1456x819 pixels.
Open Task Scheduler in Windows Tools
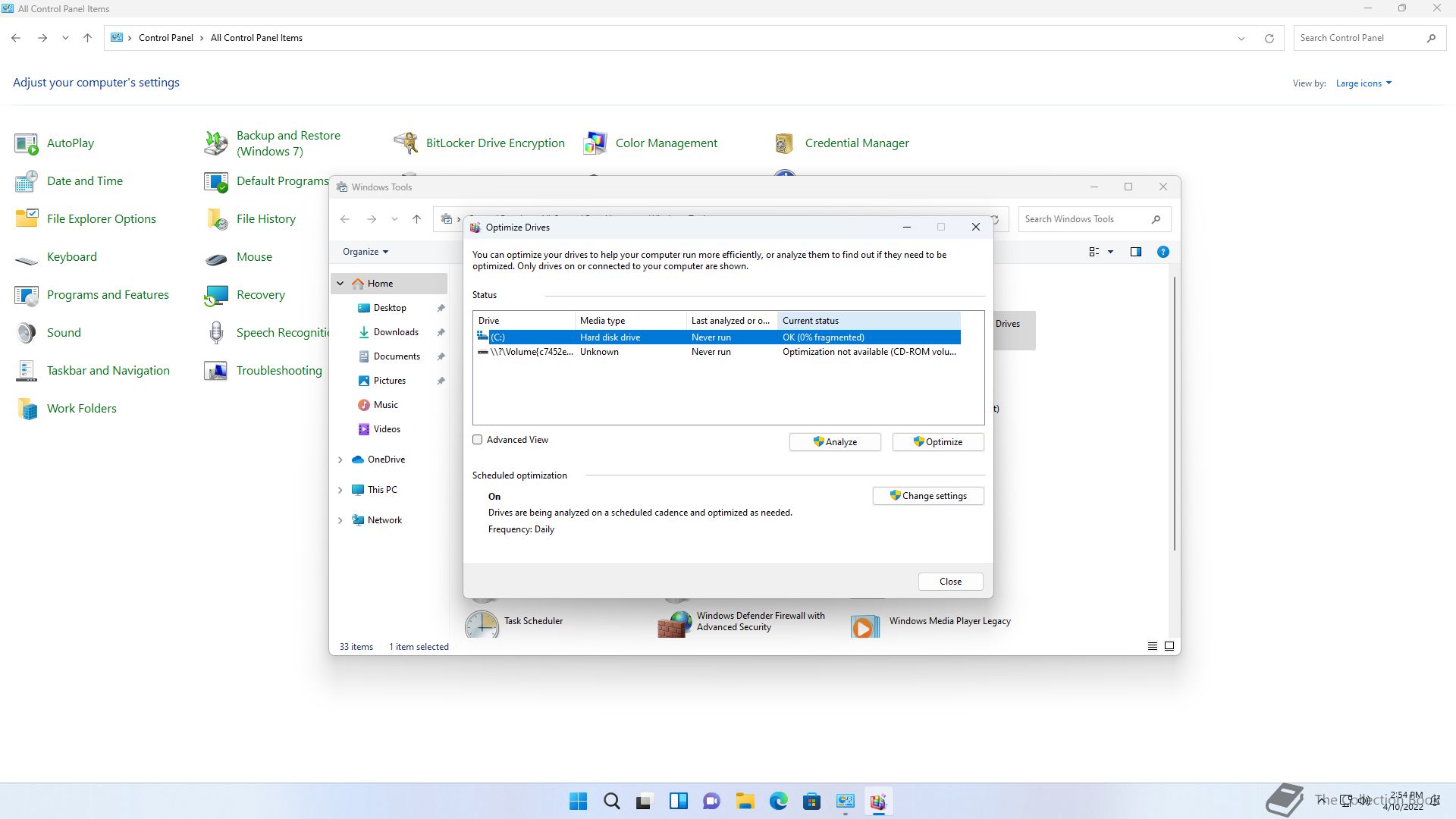click(514, 623)
